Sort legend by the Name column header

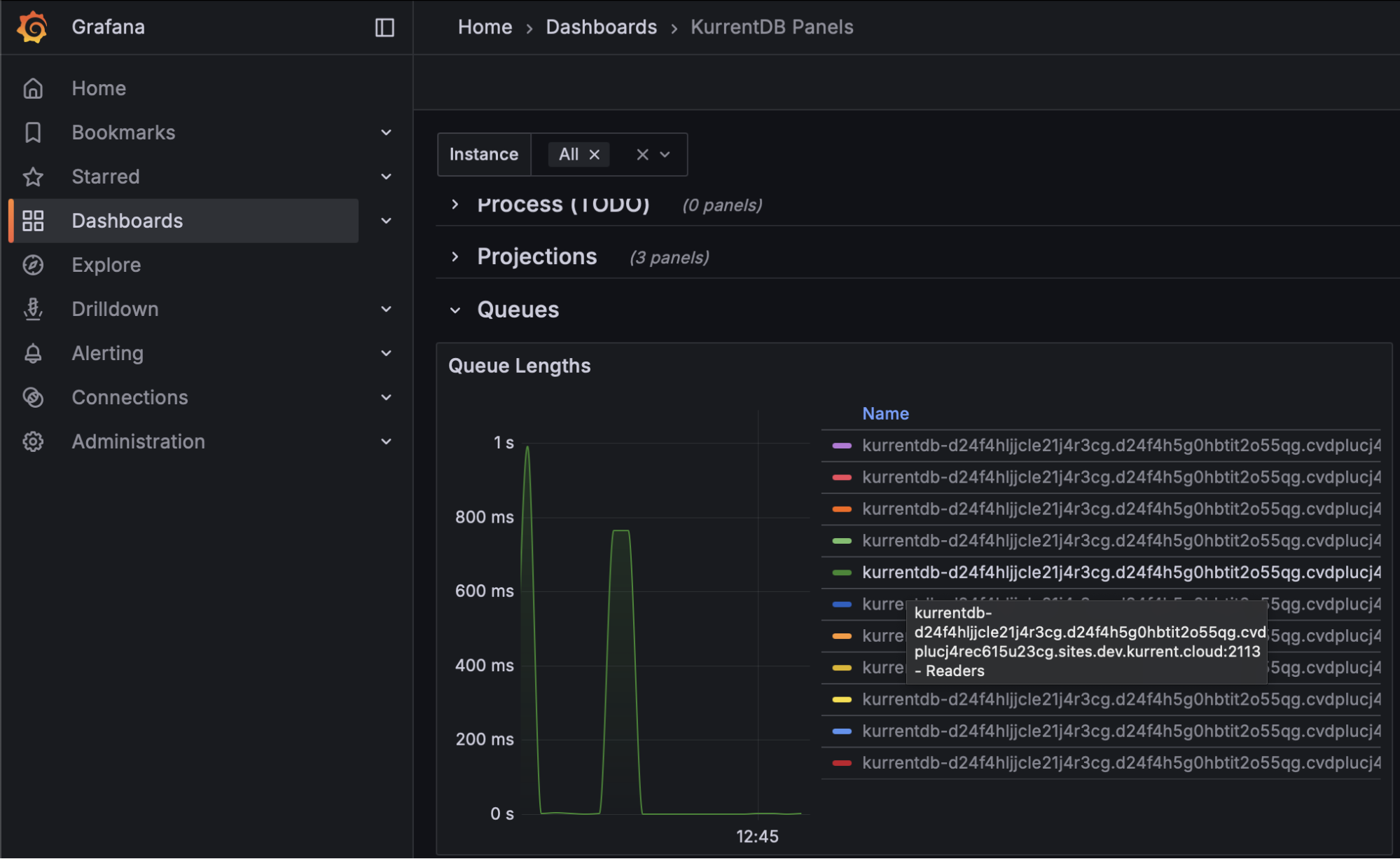coord(885,413)
